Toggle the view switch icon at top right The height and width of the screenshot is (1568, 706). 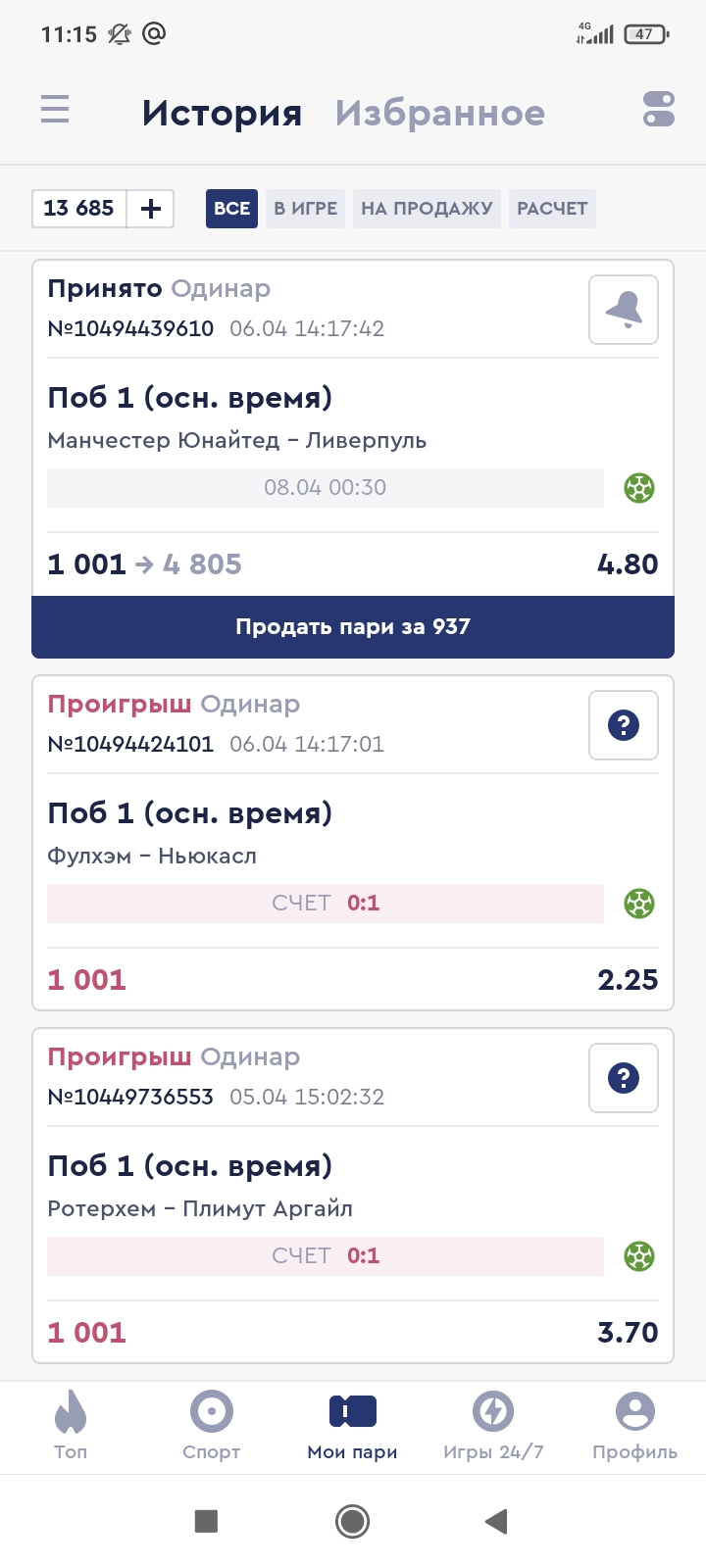(x=659, y=109)
